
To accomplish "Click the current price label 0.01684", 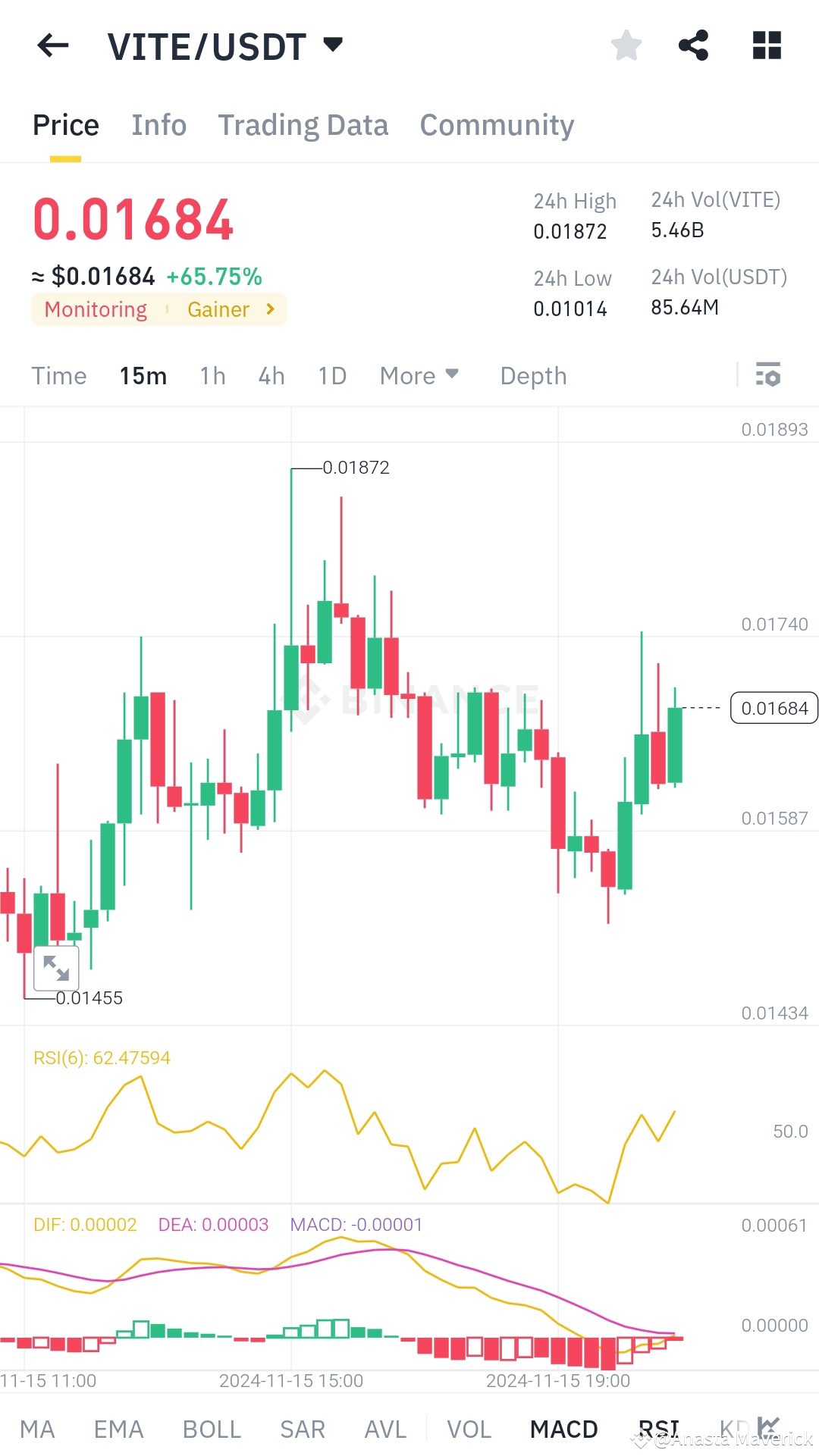I will (x=773, y=708).
